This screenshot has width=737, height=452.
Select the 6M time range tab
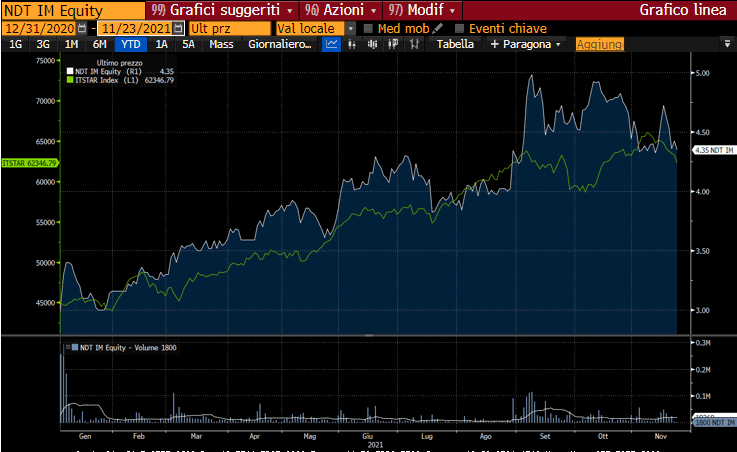(x=100, y=44)
